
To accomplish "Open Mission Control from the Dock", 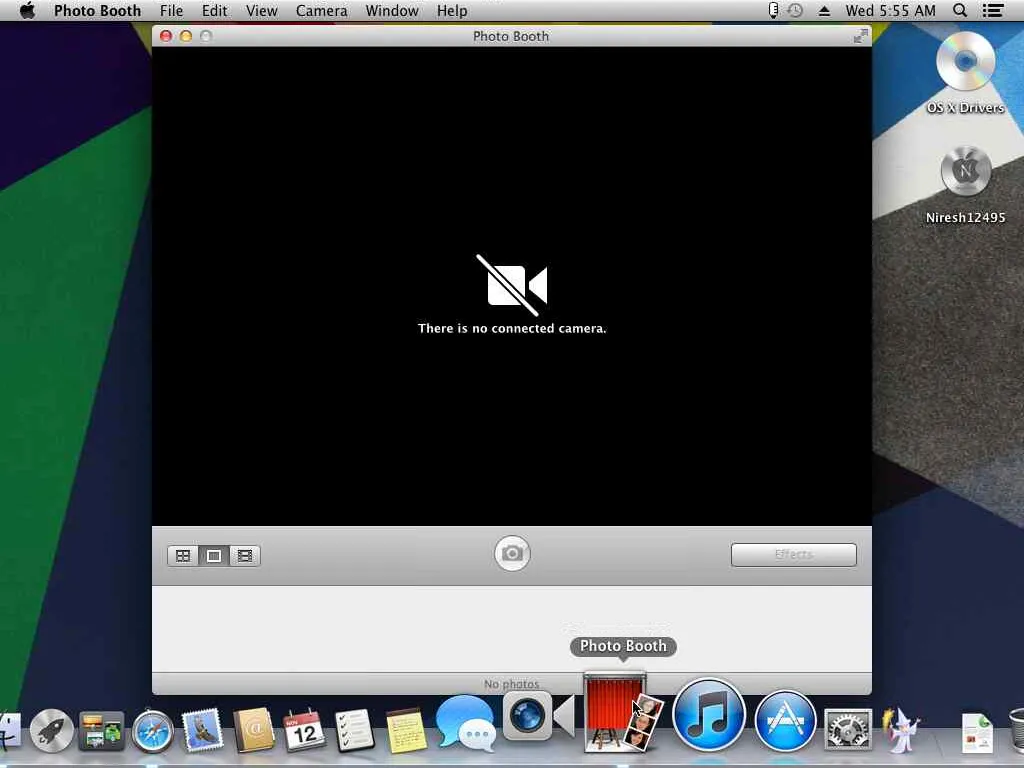I will pos(102,731).
